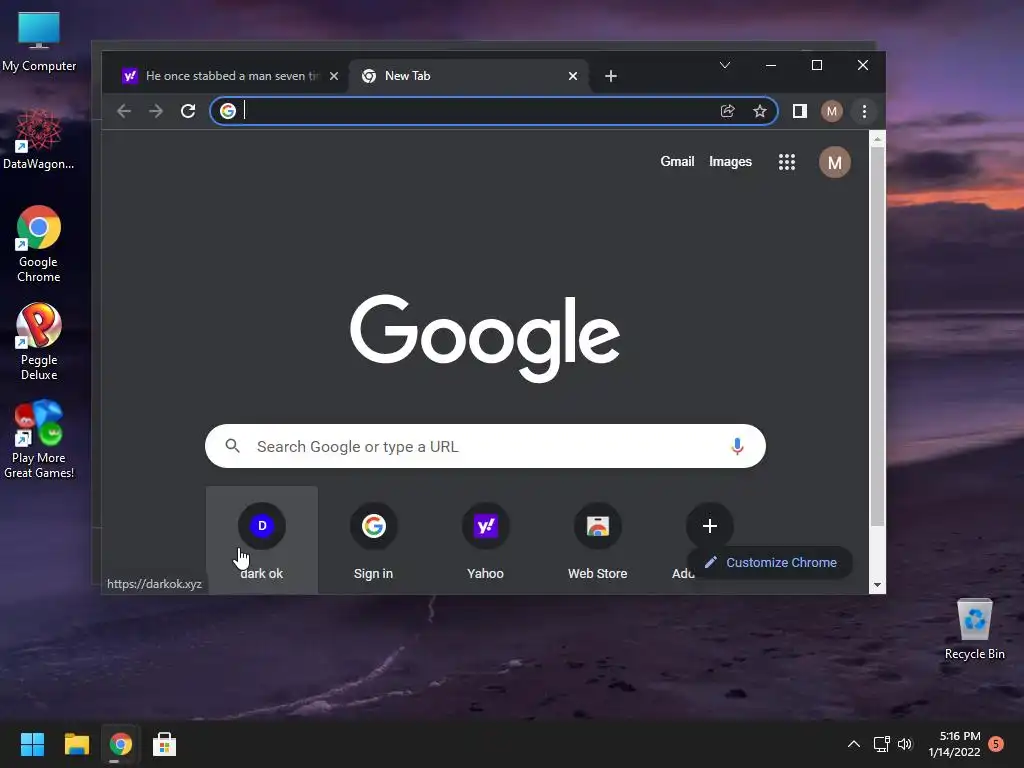This screenshot has height=768, width=1024.
Task: Click the Chrome forward arrow
Action: (155, 111)
